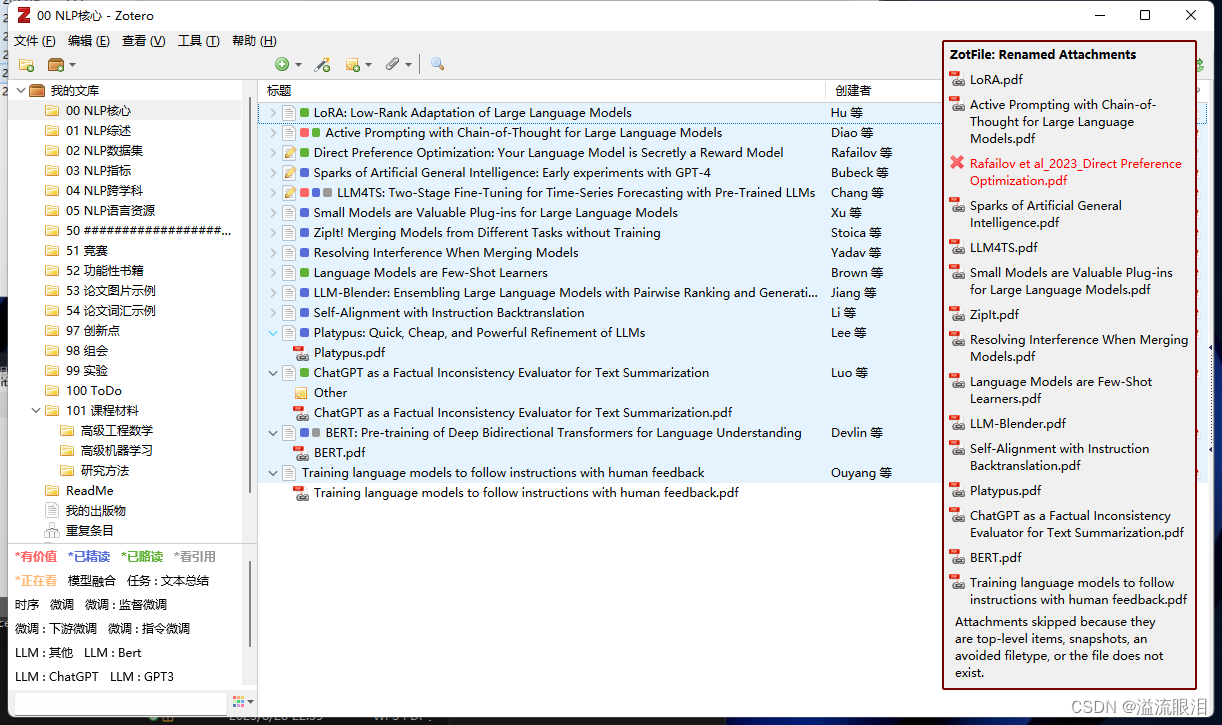Open the 查看 menu
1222x725 pixels.
143,41
